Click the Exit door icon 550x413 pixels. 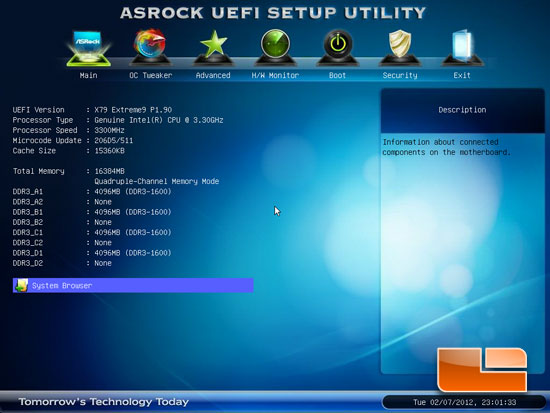(462, 47)
